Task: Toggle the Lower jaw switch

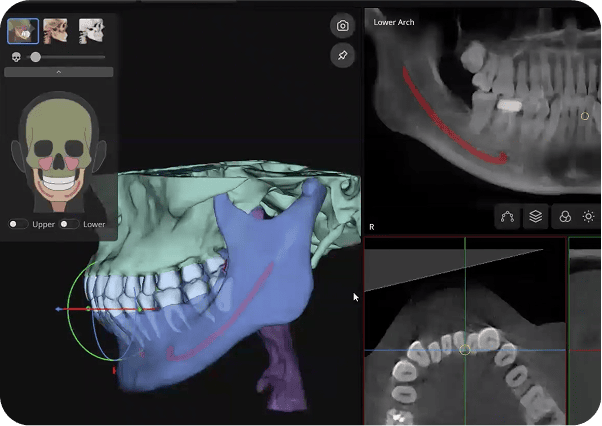Action: pyautogui.click(x=68, y=224)
